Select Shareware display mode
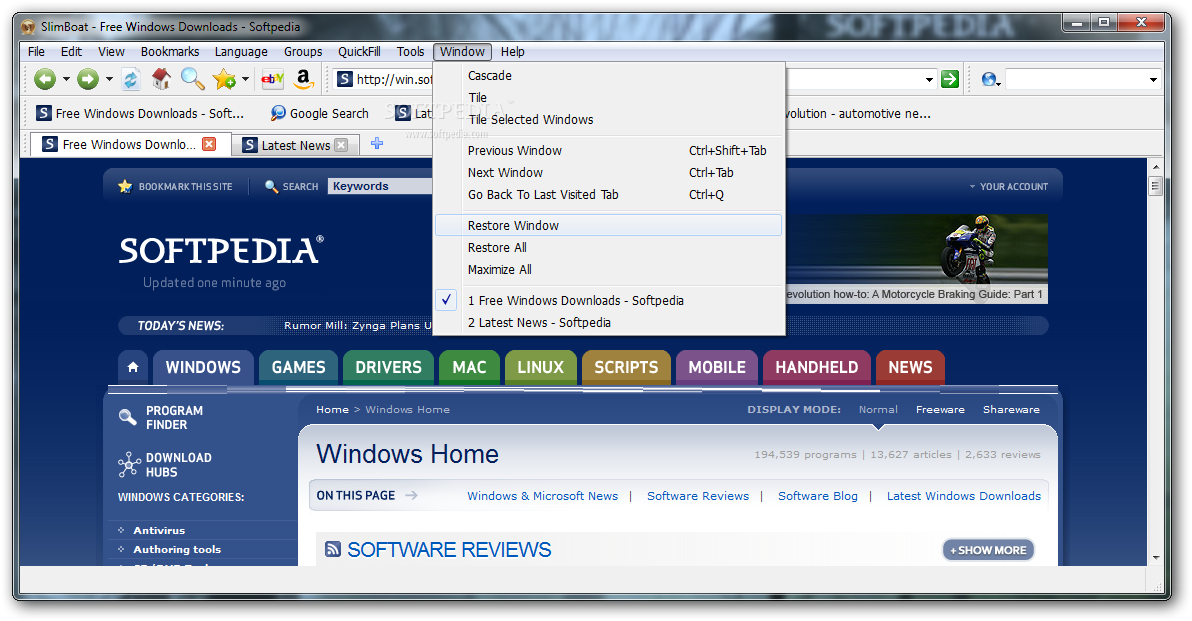Viewport: 1192px width, 621px height. tap(1011, 409)
